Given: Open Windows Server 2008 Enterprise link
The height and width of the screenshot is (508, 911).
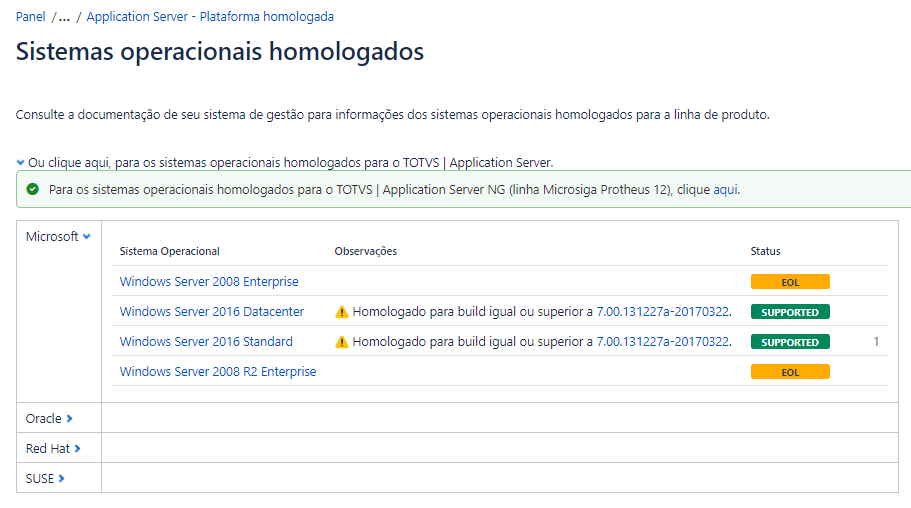Looking at the screenshot, I should click(x=209, y=281).
